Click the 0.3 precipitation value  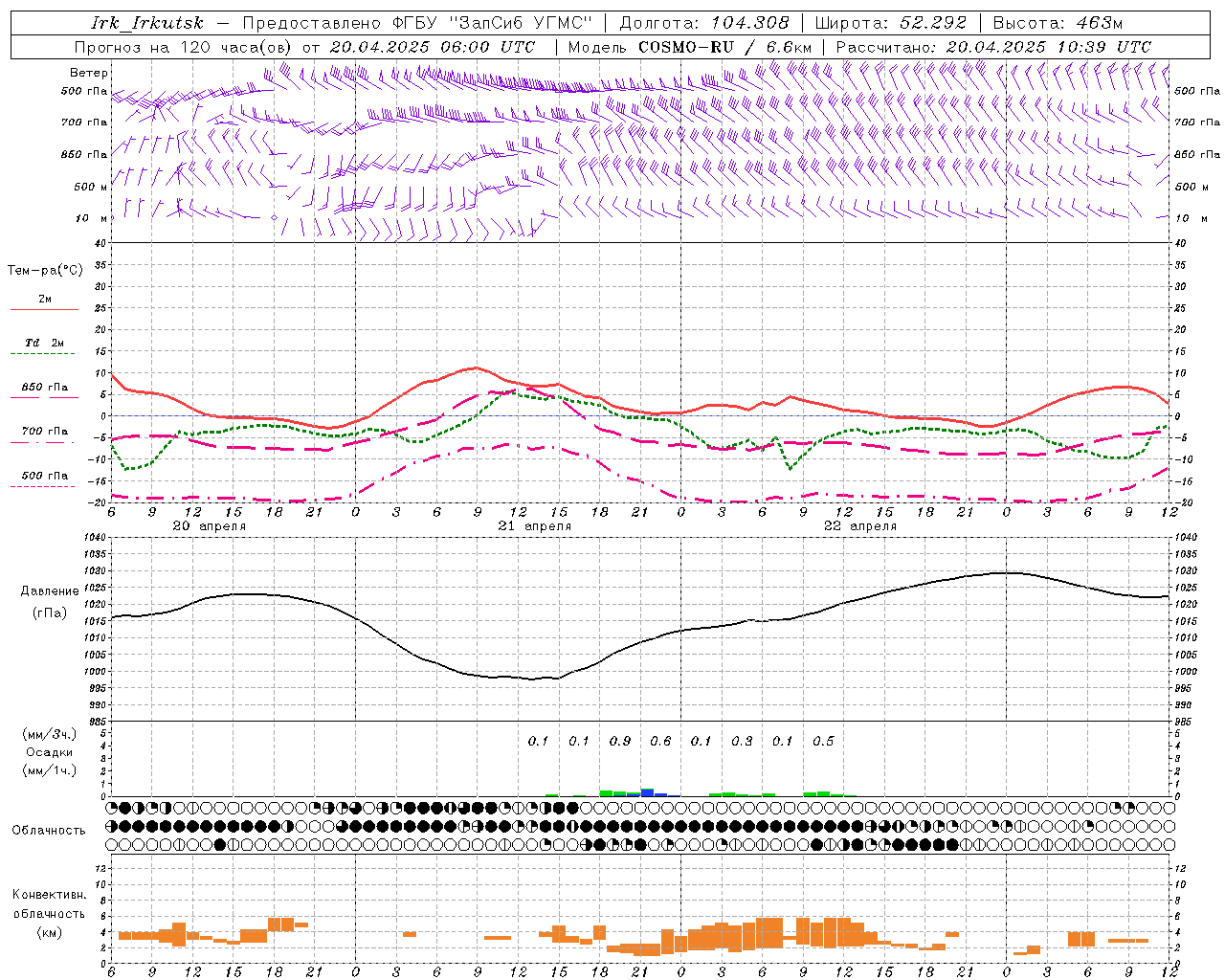click(742, 741)
